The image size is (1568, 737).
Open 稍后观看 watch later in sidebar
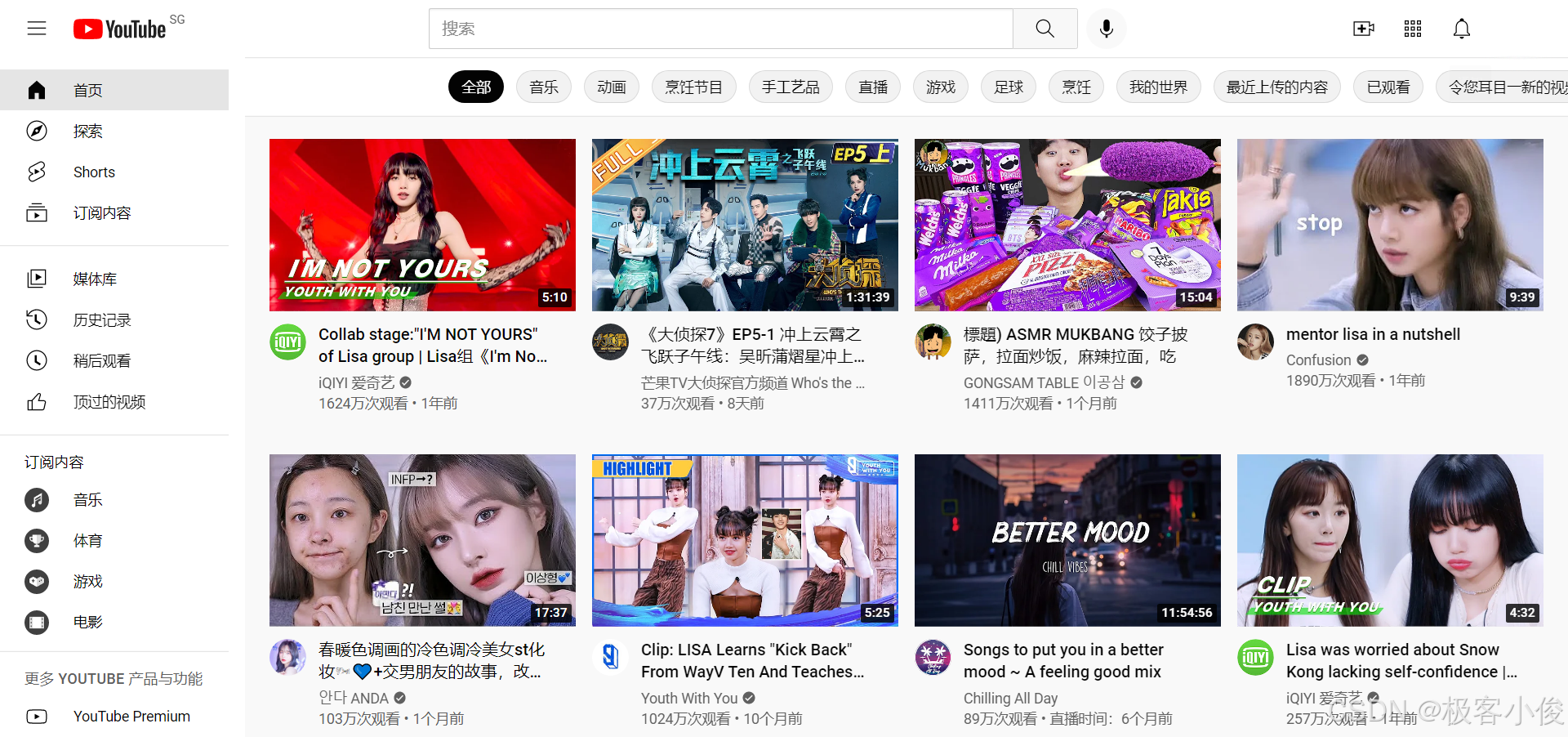pyautogui.click(x=114, y=360)
